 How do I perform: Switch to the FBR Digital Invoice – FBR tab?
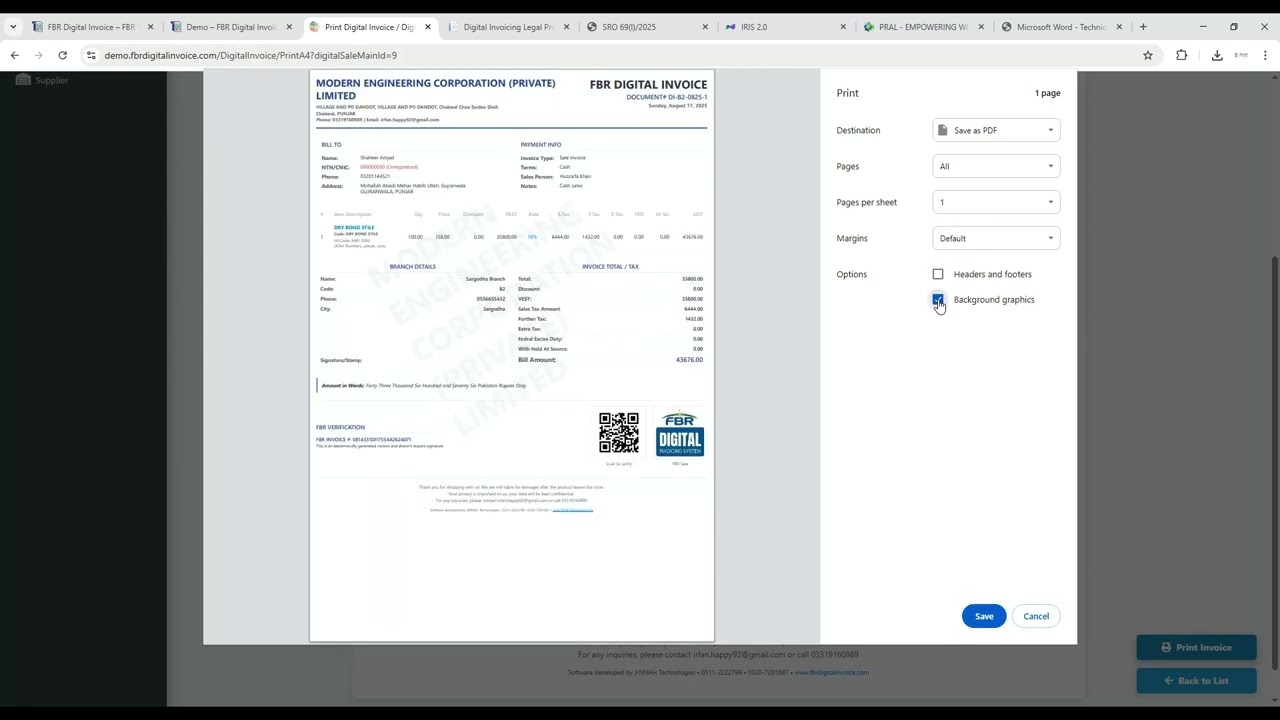tap(90, 27)
